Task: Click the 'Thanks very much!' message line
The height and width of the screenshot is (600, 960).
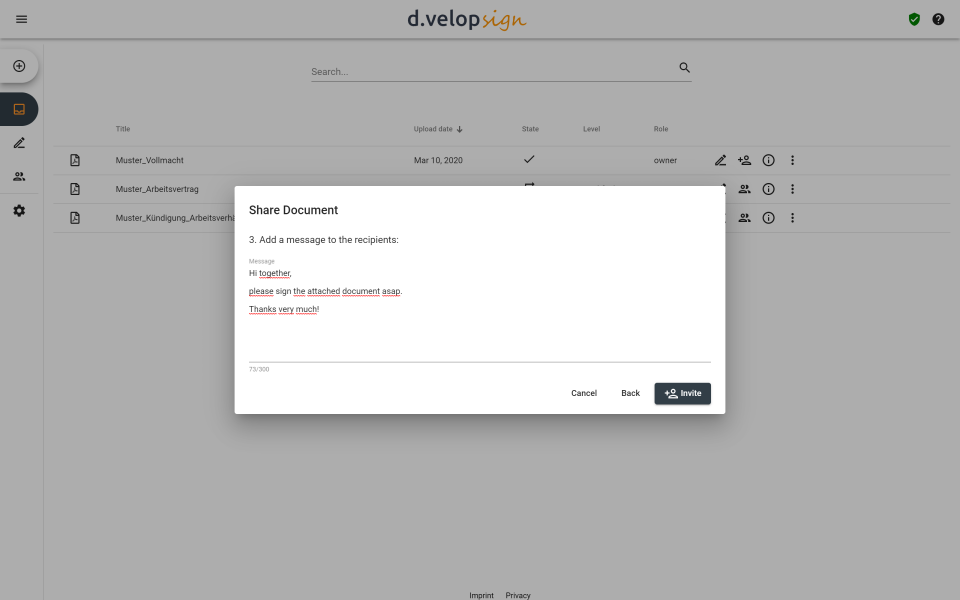Action: tap(283, 309)
